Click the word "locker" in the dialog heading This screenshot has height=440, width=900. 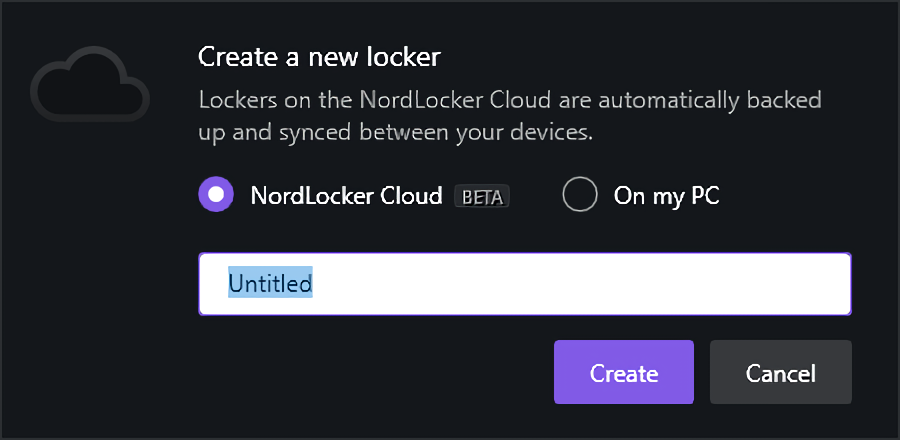[408, 56]
